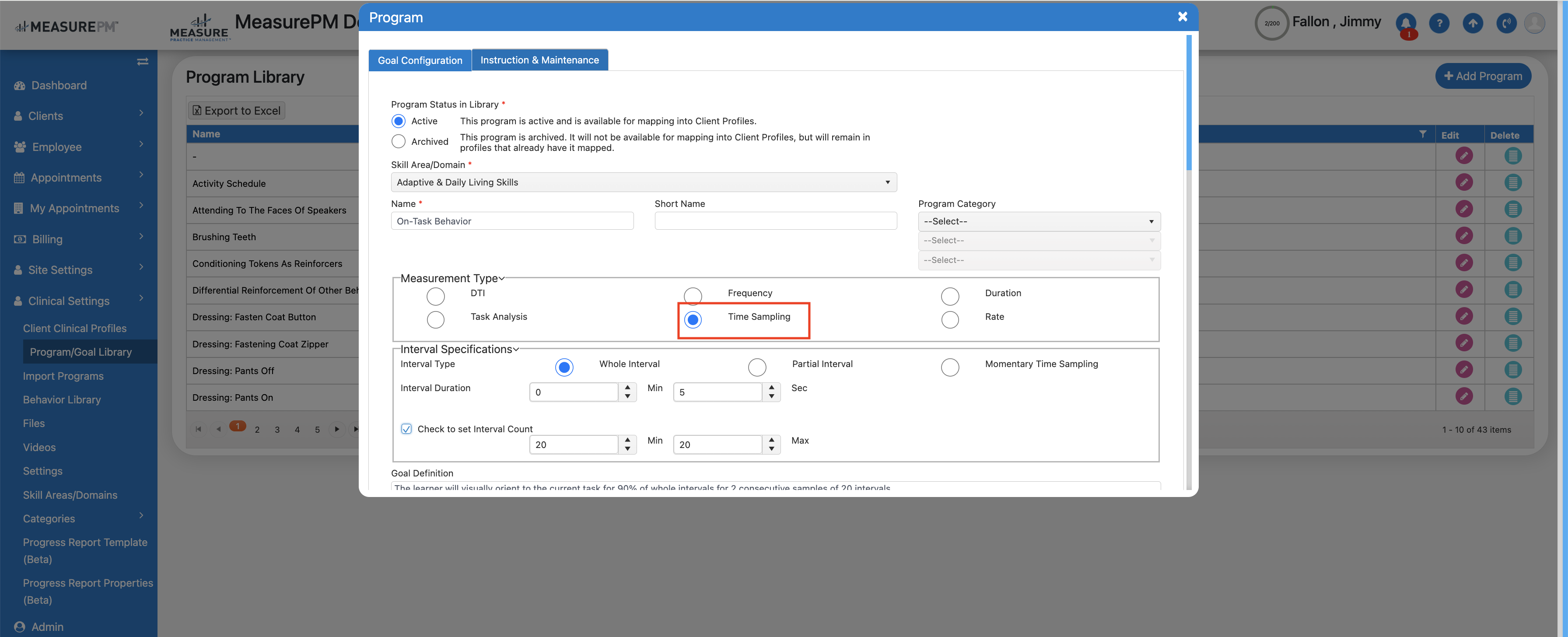The height and width of the screenshot is (637, 1568).
Task: Open the Skill Area/Domain dropdown
Action: click(x=644, y=182)
